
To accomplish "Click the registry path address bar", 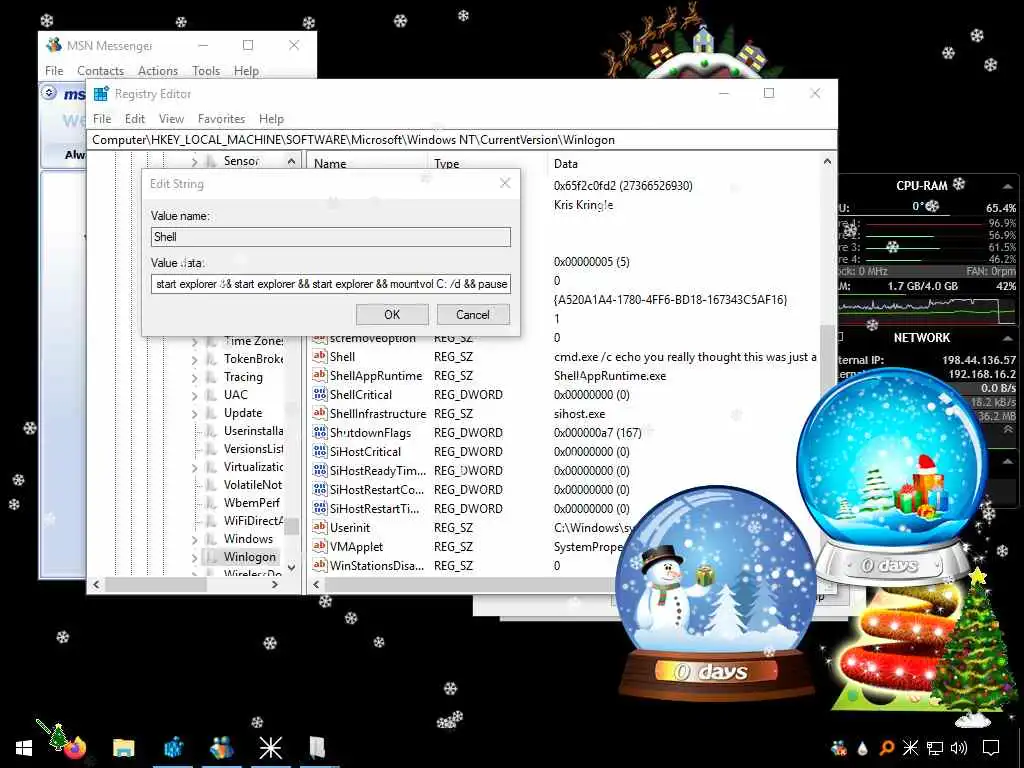I will pos(462,140).
